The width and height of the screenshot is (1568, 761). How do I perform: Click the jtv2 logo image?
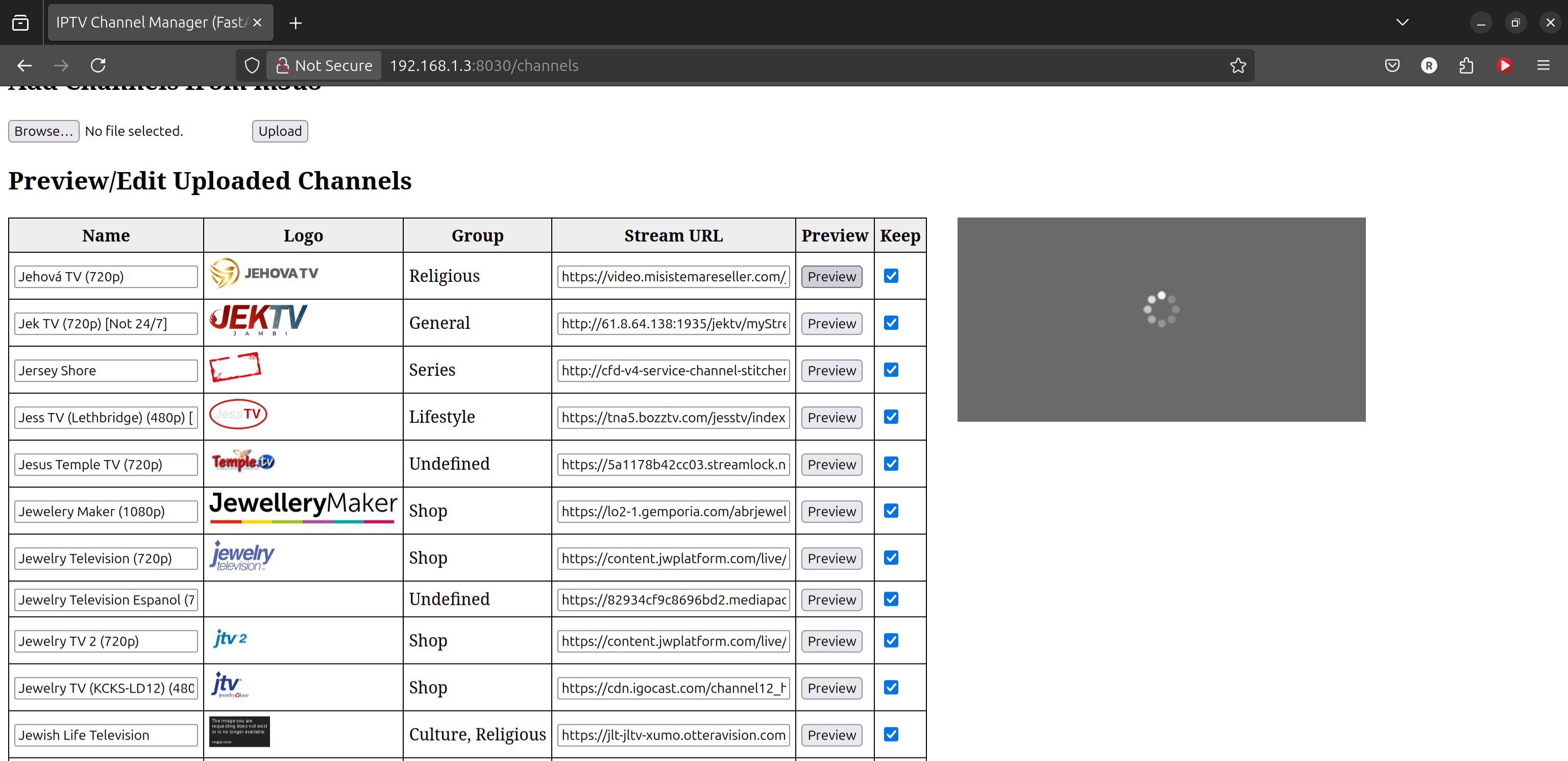(230, 638)
